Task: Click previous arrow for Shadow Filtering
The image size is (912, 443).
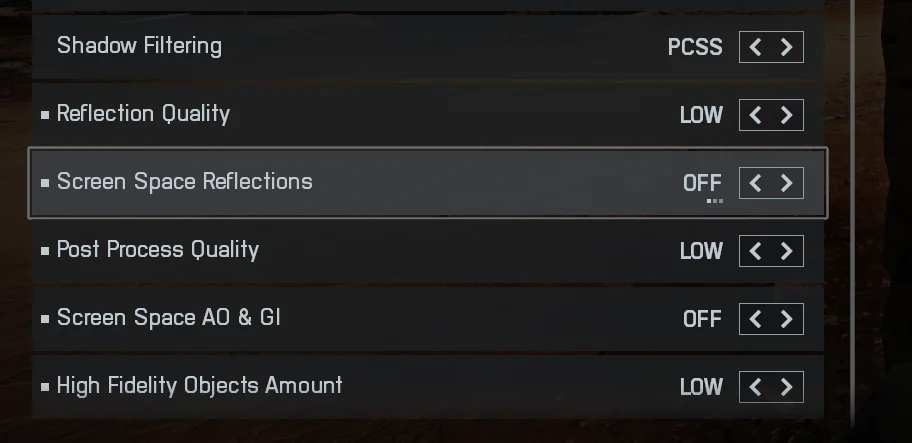Action: [756, 47]
